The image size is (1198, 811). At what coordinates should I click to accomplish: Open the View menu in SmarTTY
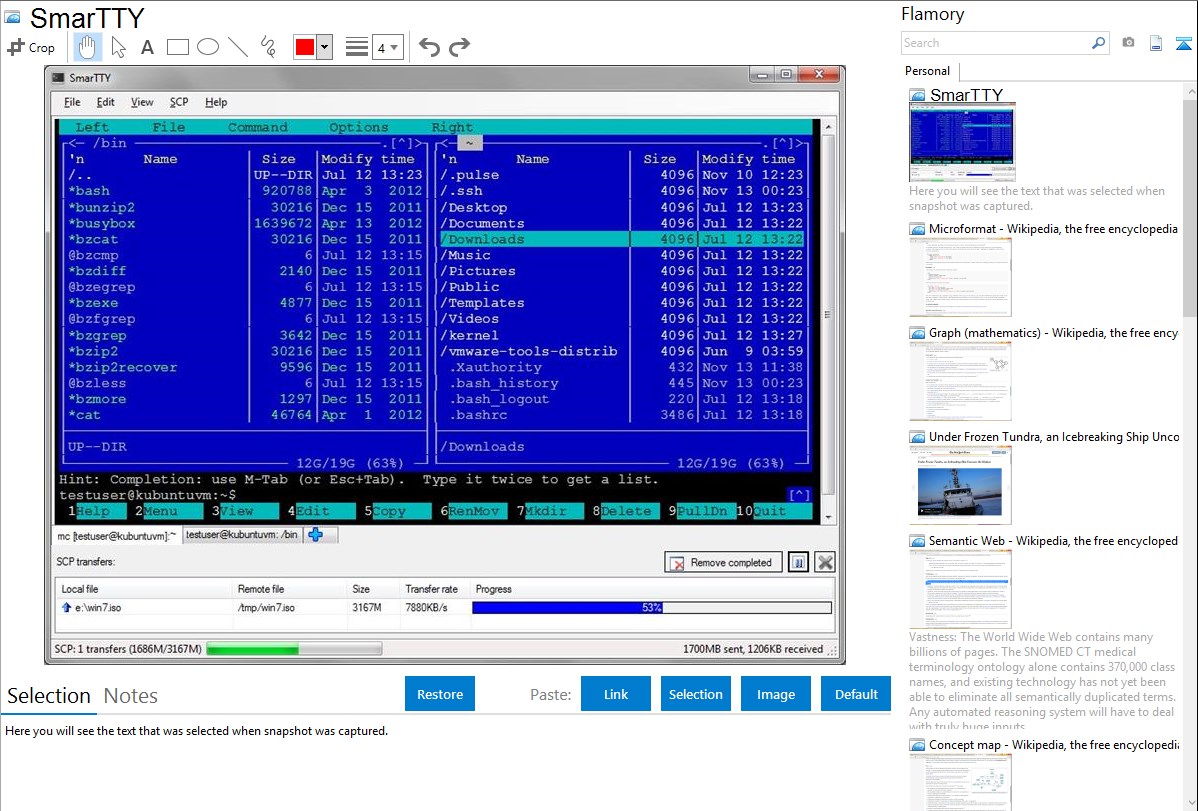141,102
